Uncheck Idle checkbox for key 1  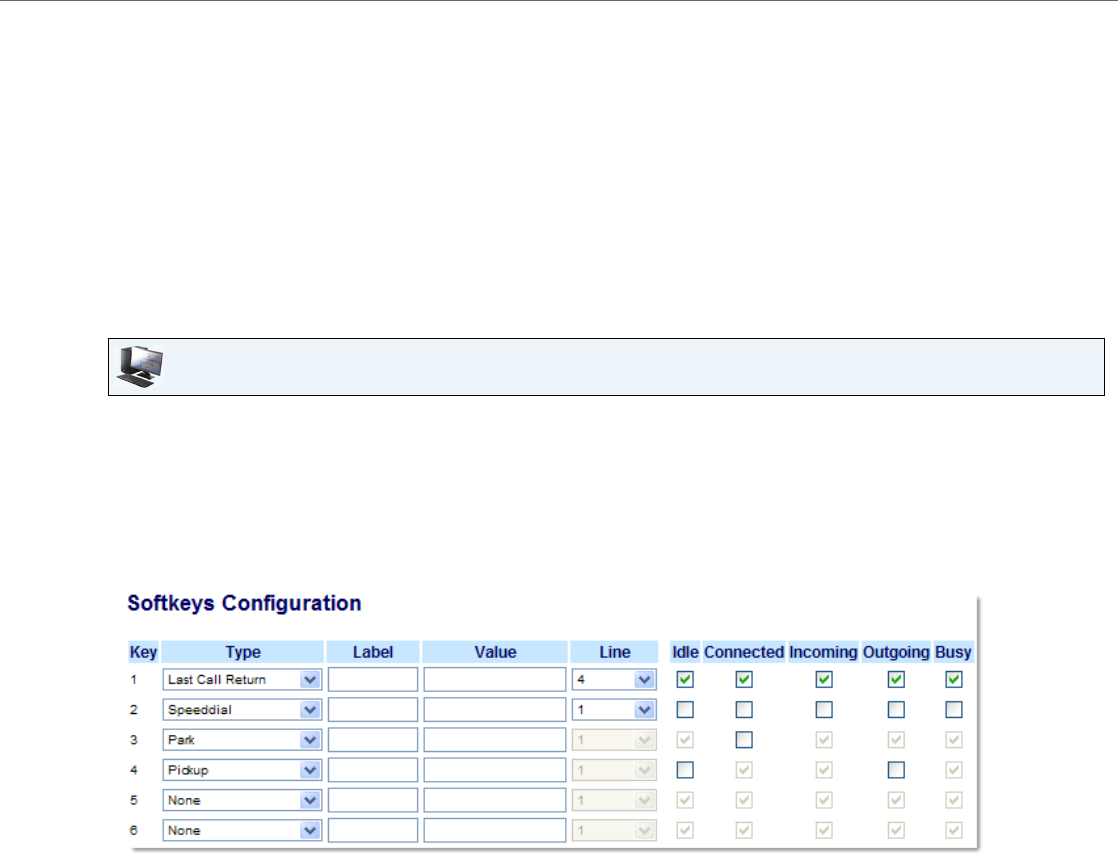(685, 680)
